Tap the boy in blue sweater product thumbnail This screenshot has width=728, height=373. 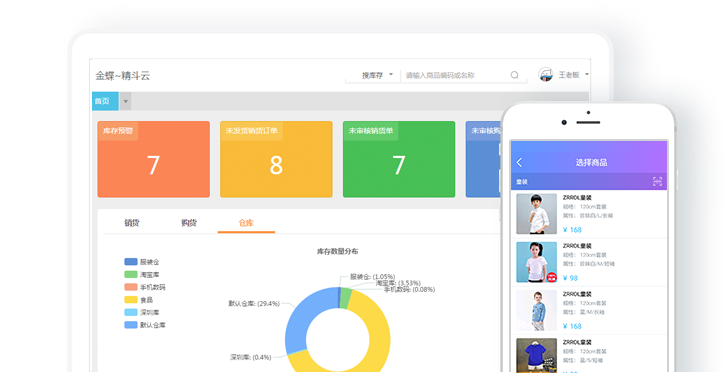(536, 310)
